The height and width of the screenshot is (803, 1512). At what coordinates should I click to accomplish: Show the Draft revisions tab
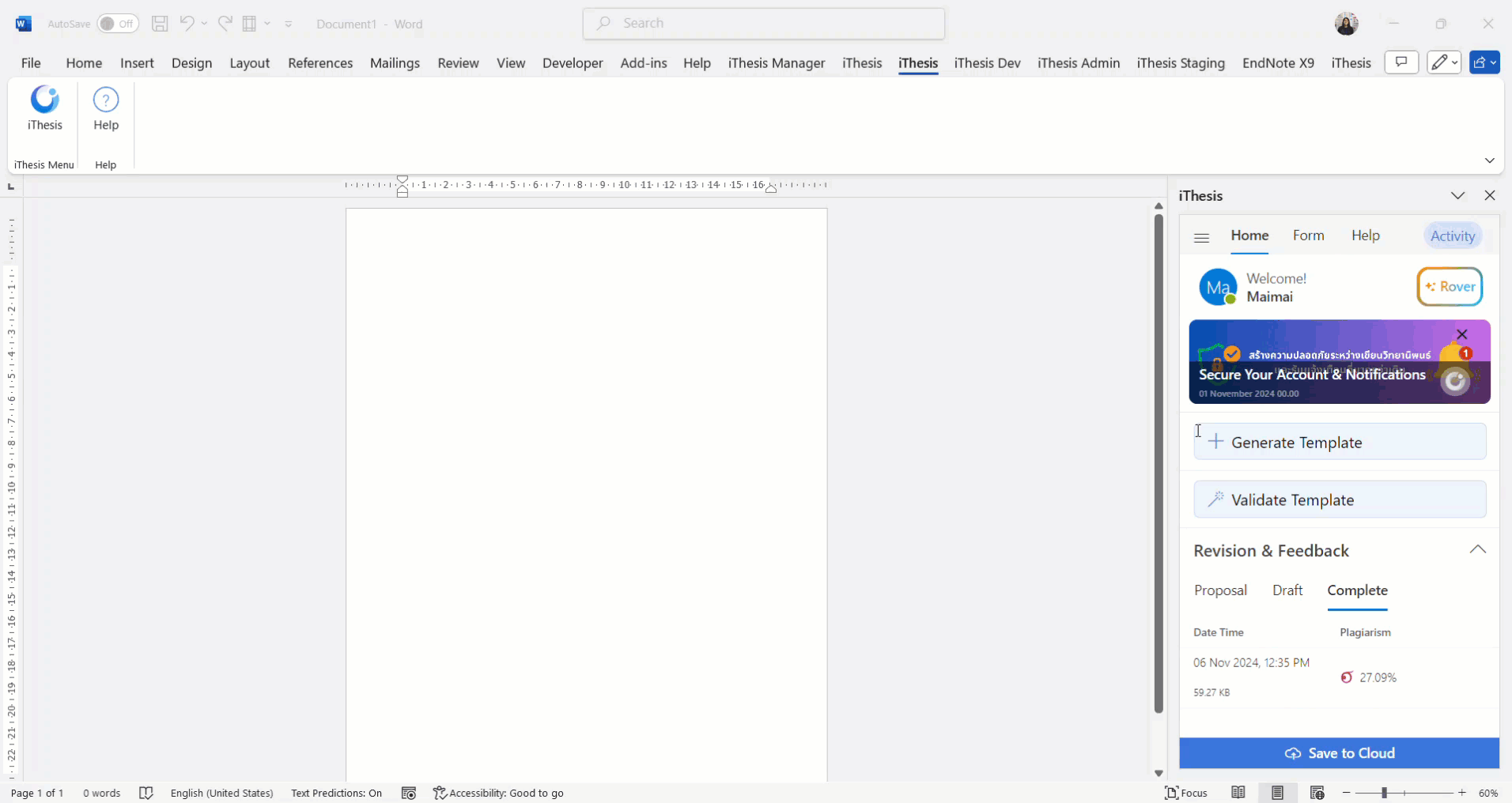point(1287,590)
